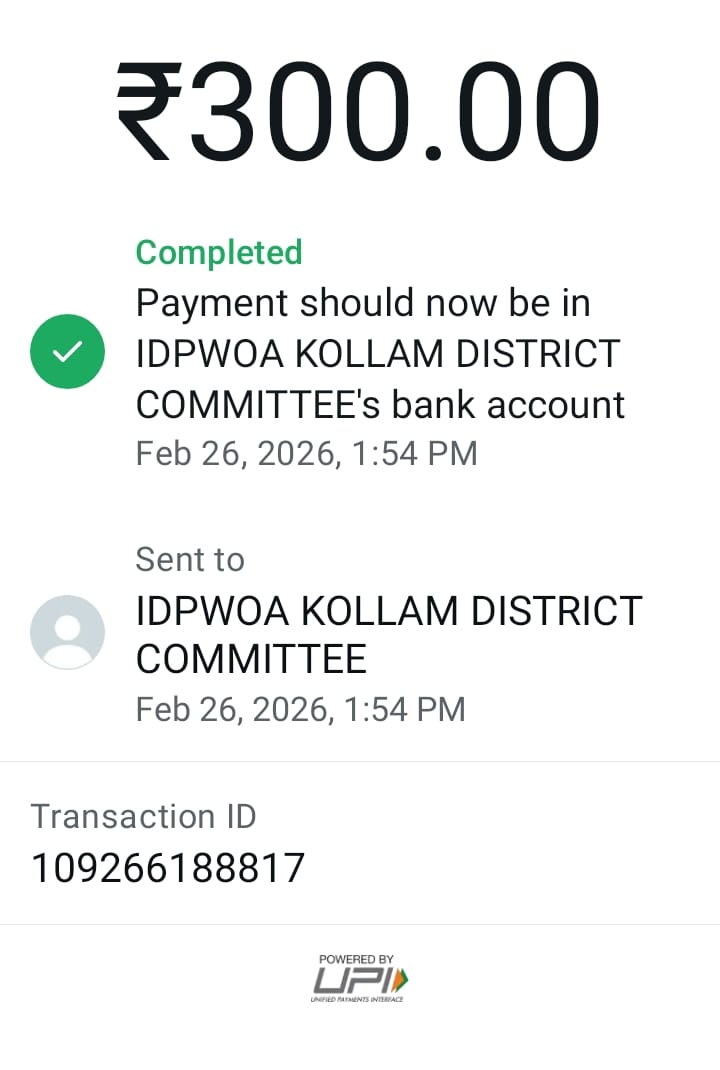Tap the green "Completed" status label

click(x=219, y=252)
